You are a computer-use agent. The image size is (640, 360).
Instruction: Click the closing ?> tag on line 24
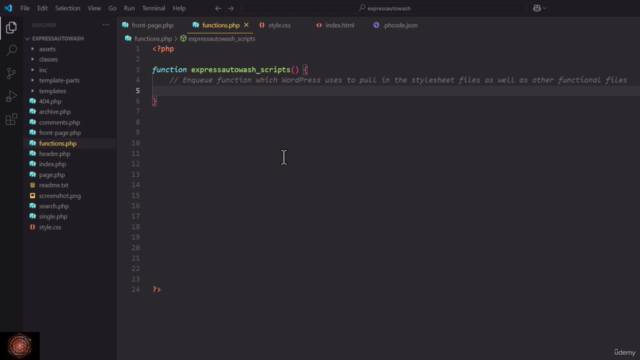pyautogui.click(x=157, y=289)
